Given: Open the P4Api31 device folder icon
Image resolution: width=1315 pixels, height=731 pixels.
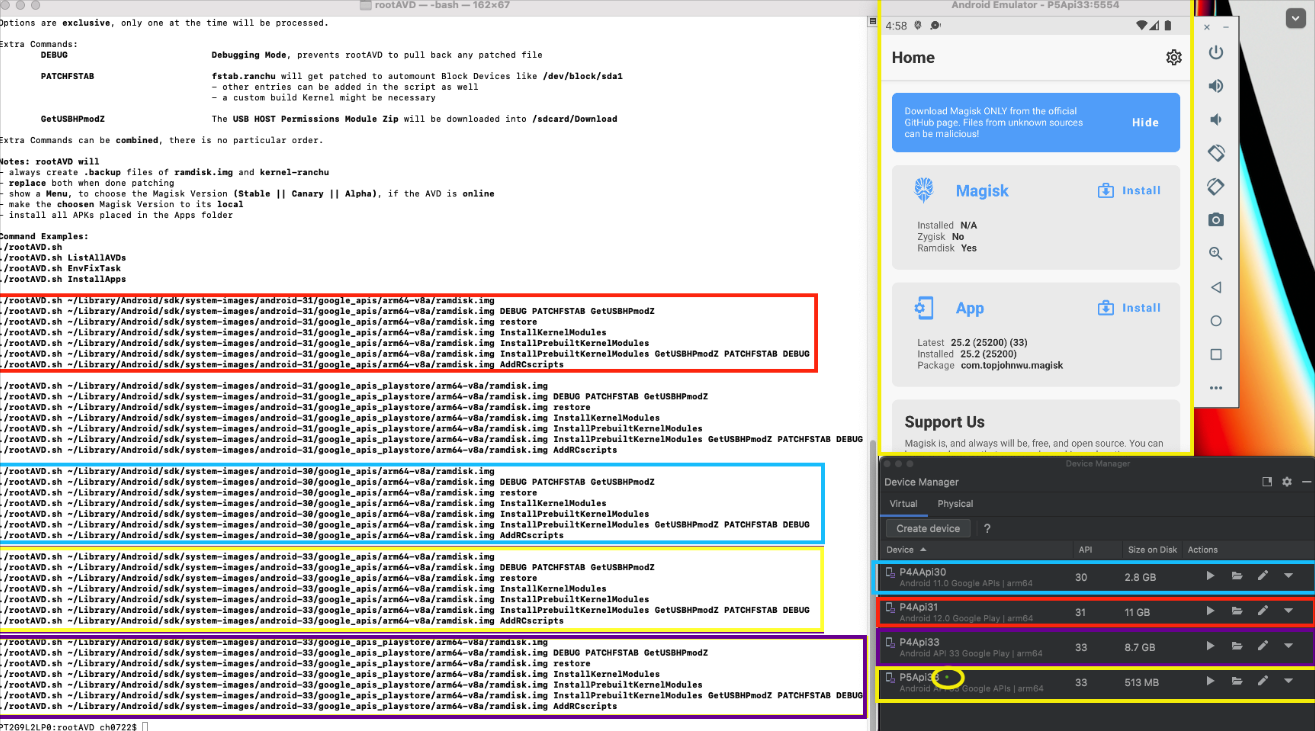Looking at the screenshot, I should (x=1237, y=611).
